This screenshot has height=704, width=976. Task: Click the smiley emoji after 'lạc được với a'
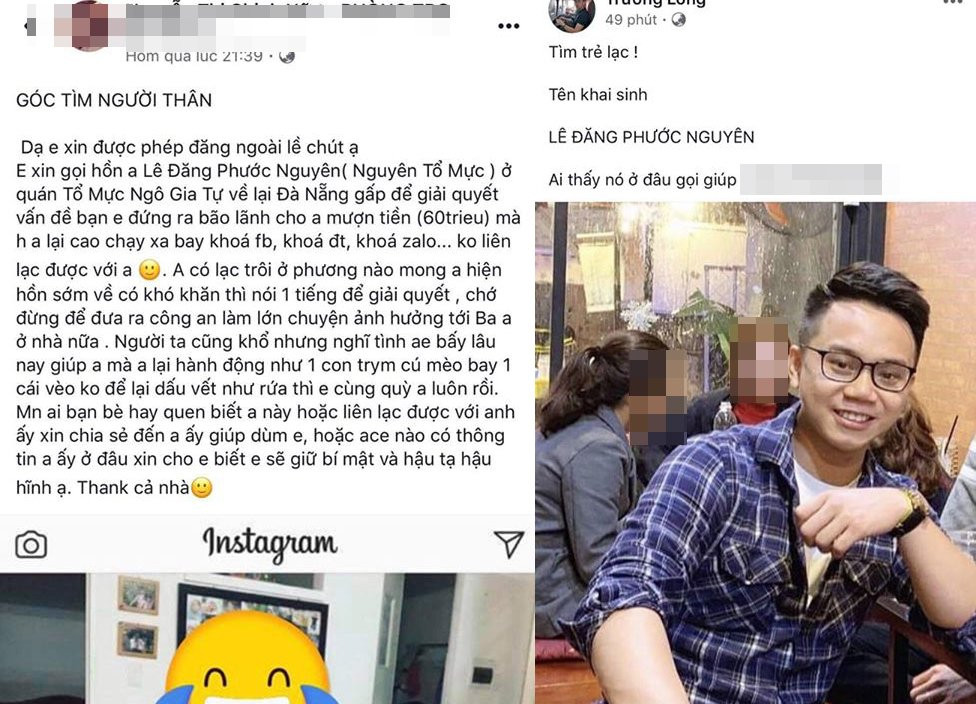click(149, 270)
